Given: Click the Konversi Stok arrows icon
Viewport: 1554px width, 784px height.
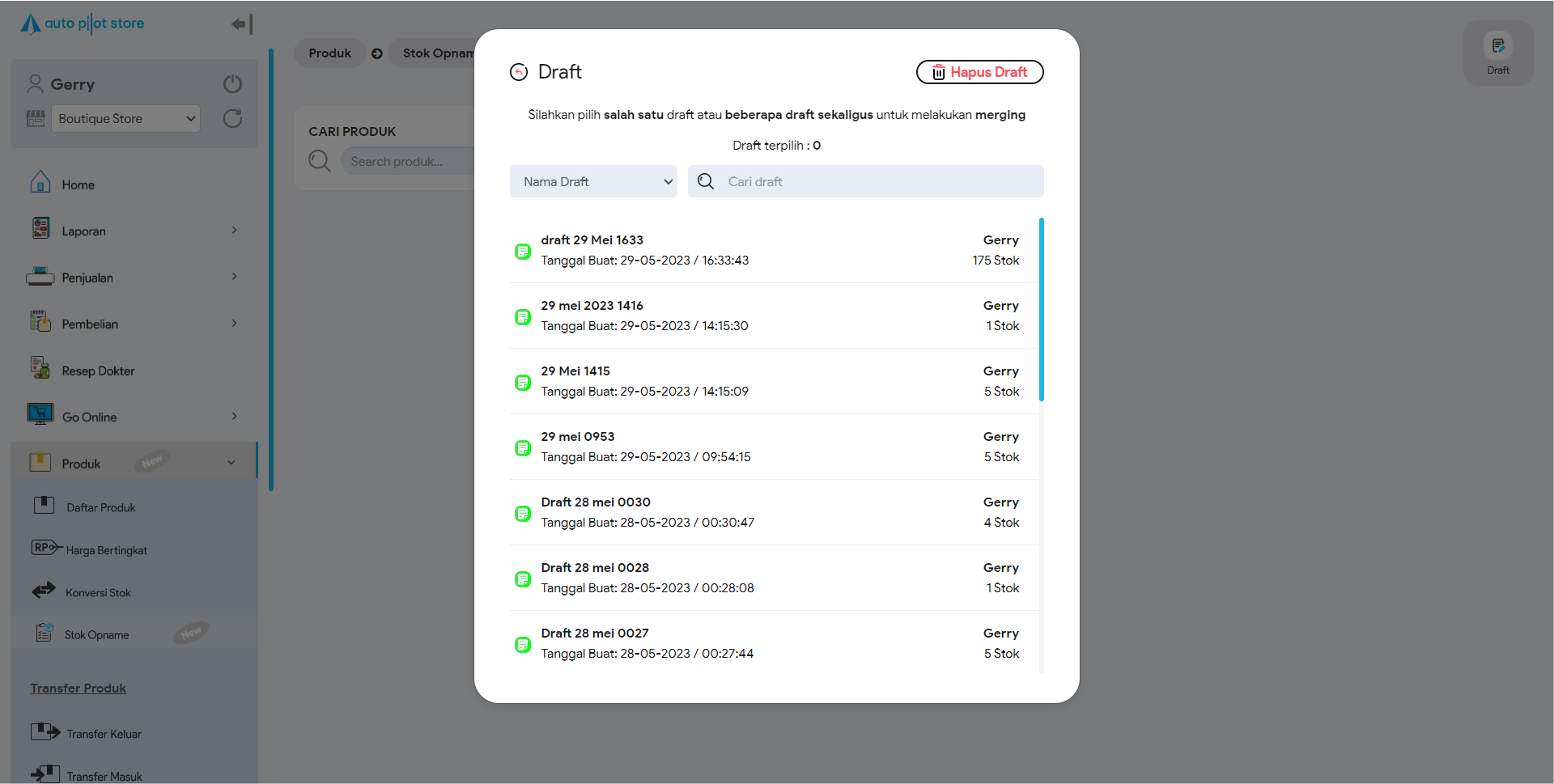Looking at the screenshot, I should tap(44, 591).
